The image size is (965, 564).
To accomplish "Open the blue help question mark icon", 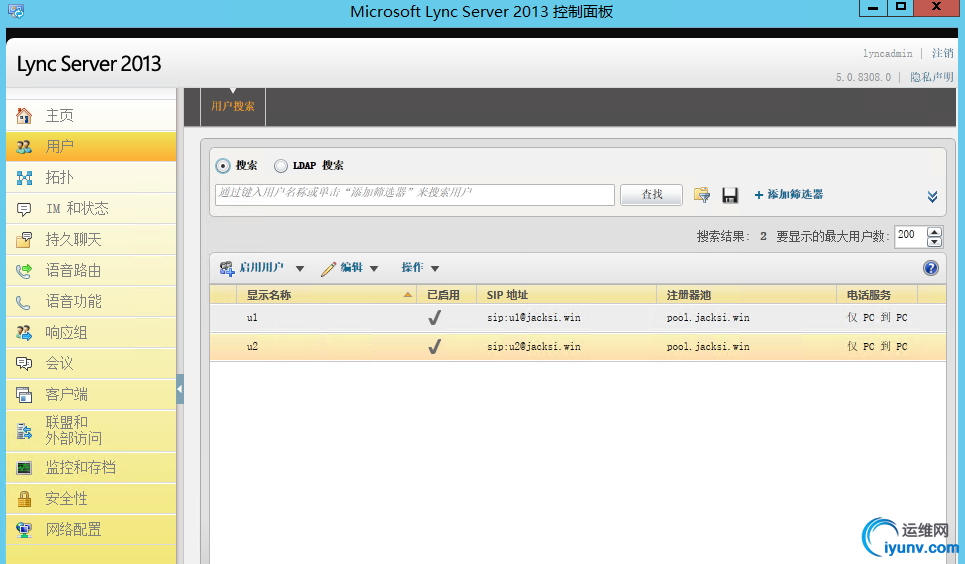I will tap(931, 268).
